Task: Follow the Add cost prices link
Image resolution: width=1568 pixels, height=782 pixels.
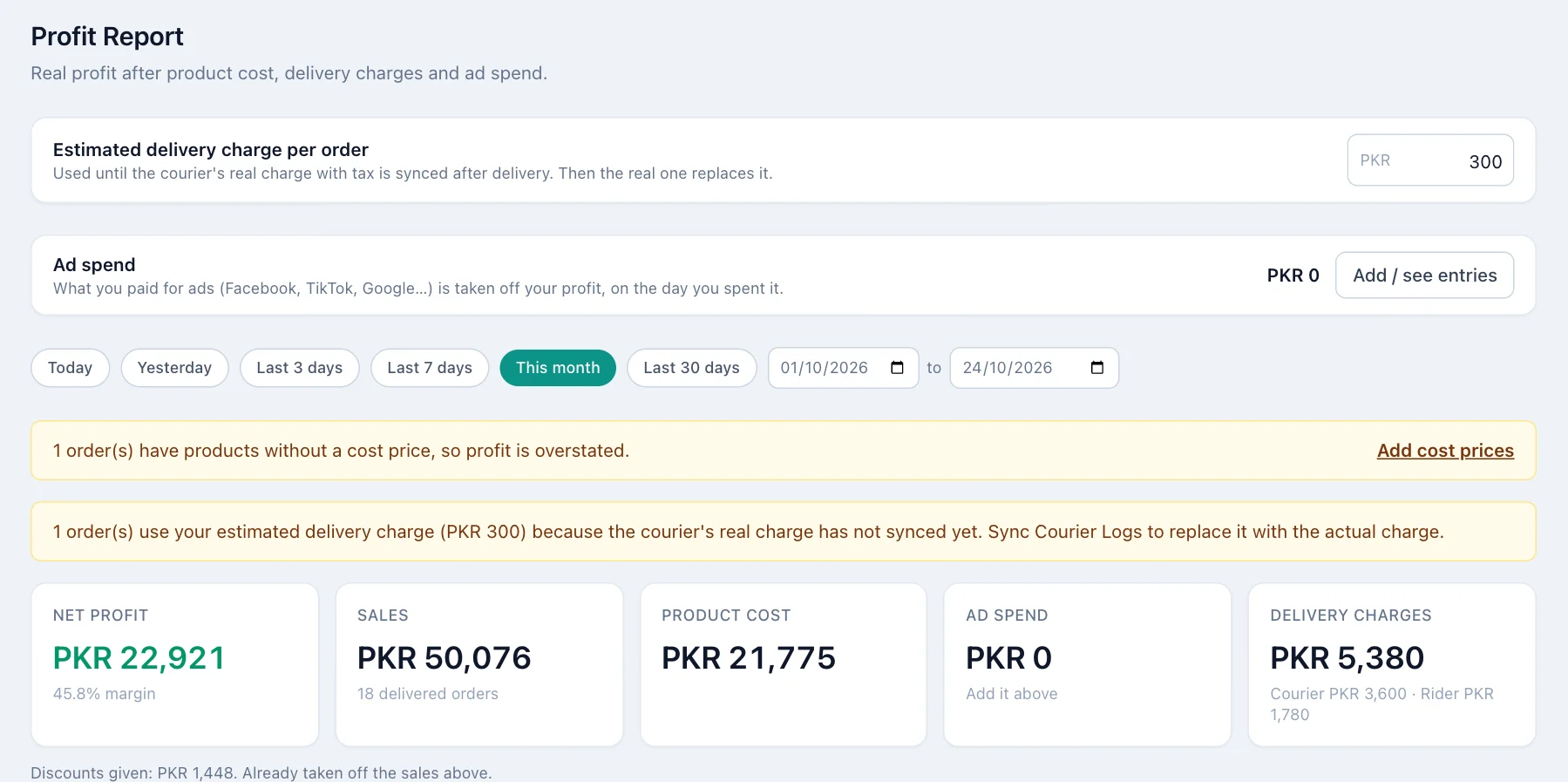Action: pyautogui.click(x=1445, y=451)
